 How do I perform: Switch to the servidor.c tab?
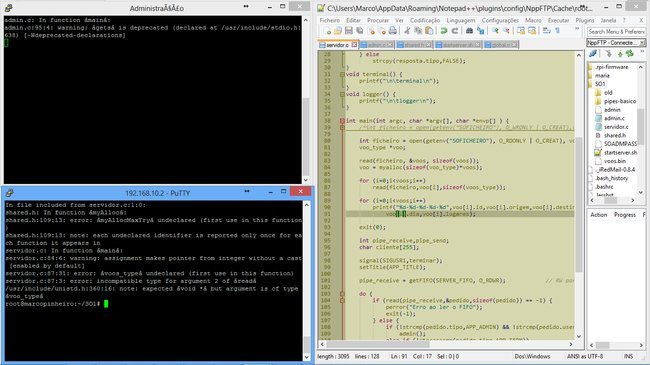tap(337, 45)
